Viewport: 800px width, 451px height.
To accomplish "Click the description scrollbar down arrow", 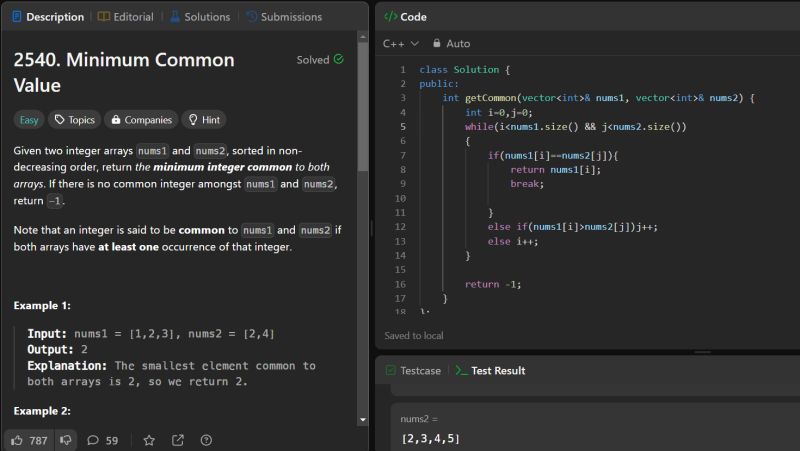I will 363,420.
